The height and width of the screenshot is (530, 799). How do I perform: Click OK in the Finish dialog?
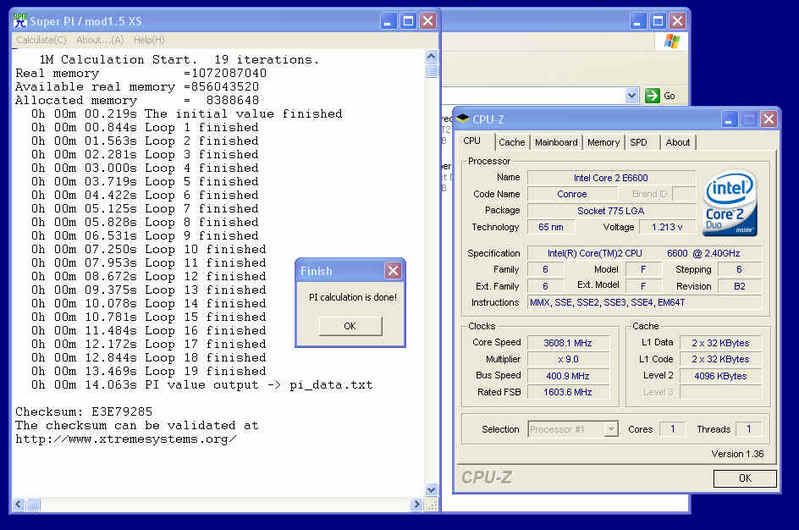pyautogui.click(x=350, y=326)
